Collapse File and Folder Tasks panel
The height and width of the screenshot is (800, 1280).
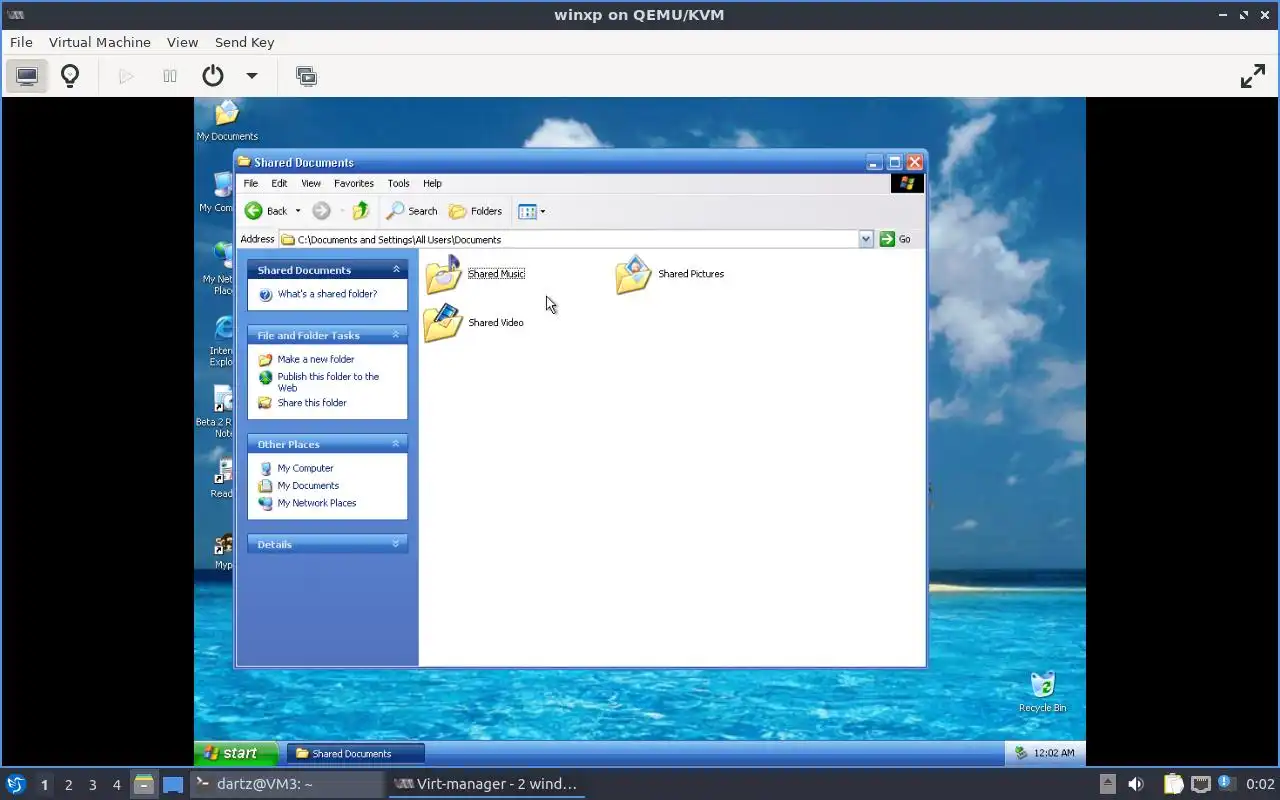(396, 335)
